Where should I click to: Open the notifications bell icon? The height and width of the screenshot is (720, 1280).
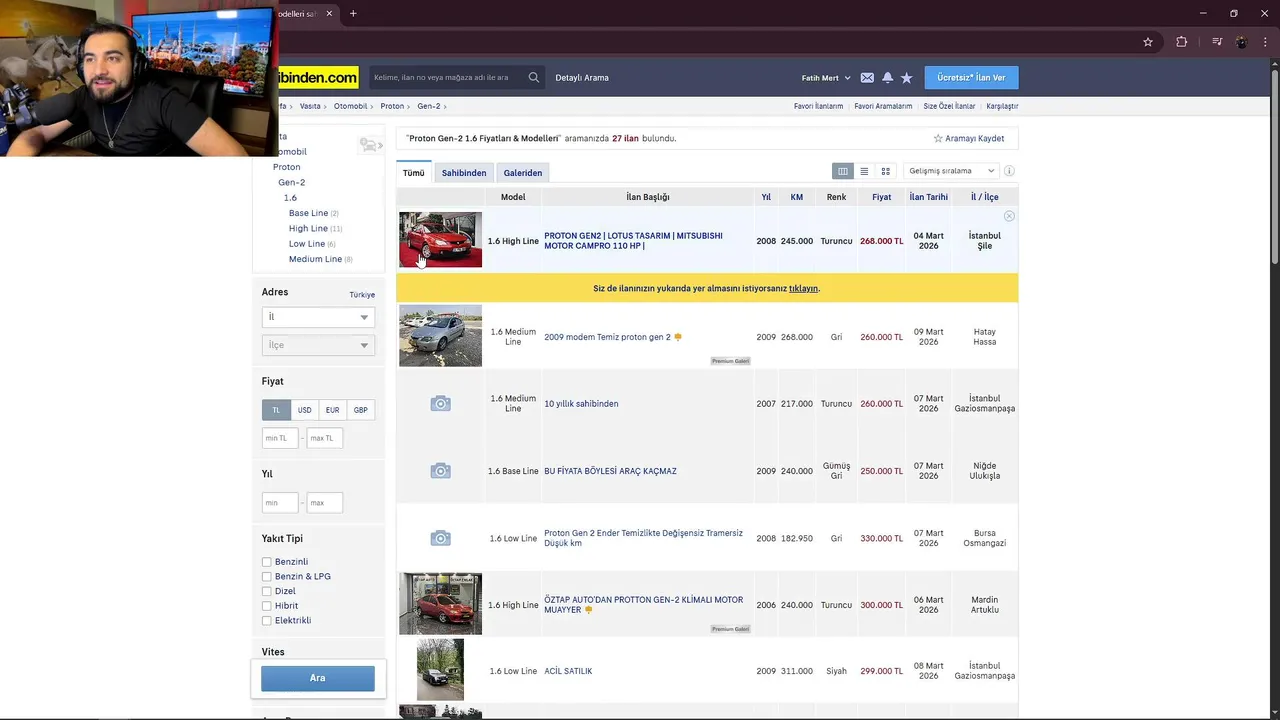(x=887, y=77)
